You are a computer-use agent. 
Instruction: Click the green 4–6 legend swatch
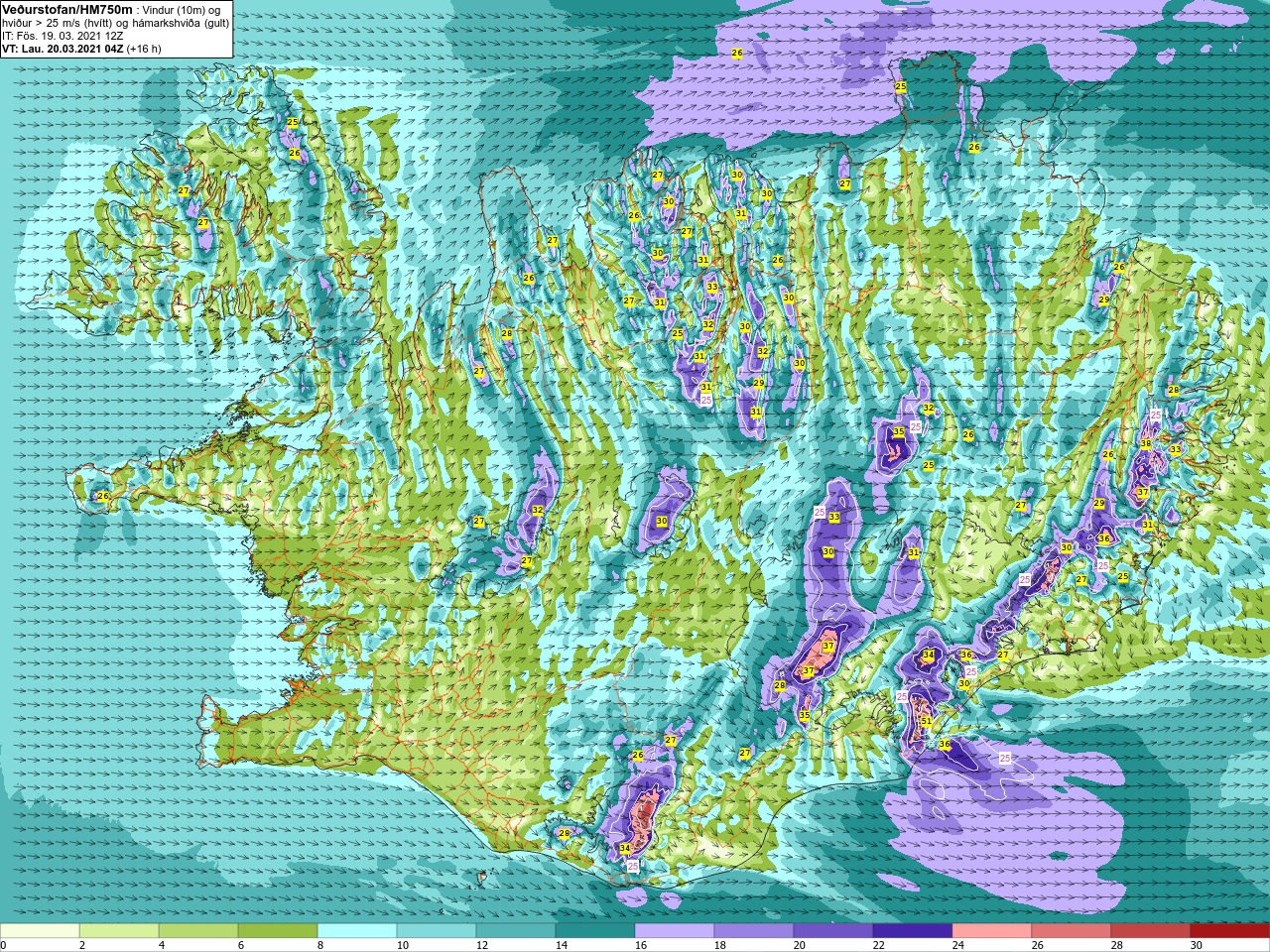tap(198, 931)
